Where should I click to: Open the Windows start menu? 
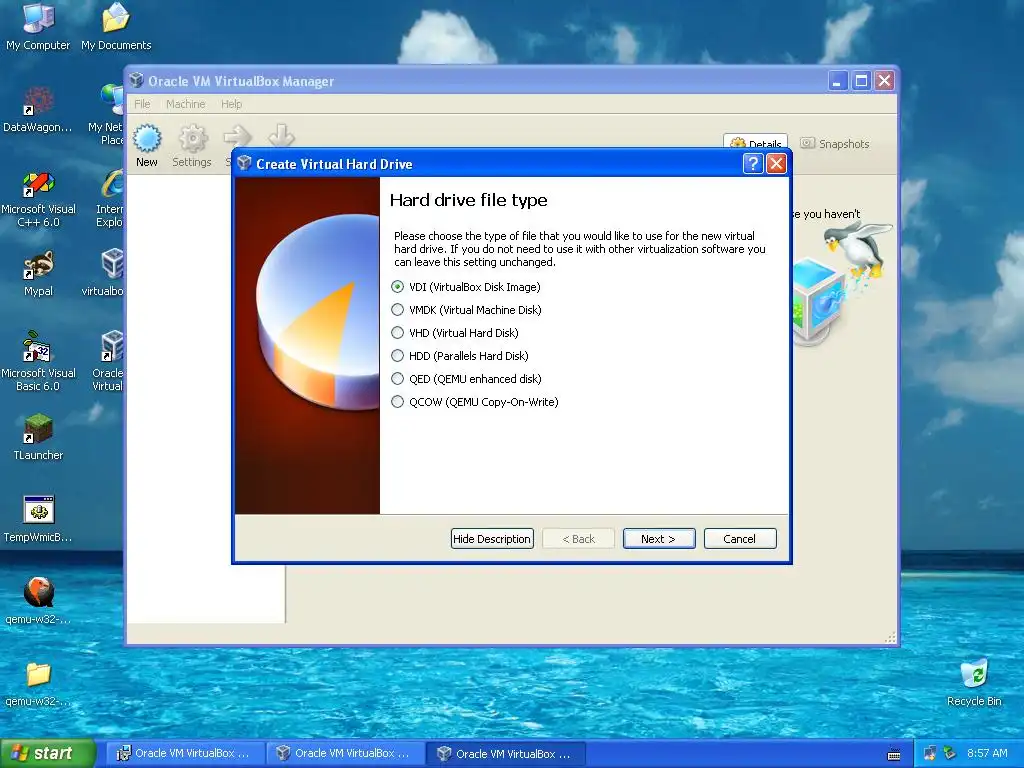point(48,753)
